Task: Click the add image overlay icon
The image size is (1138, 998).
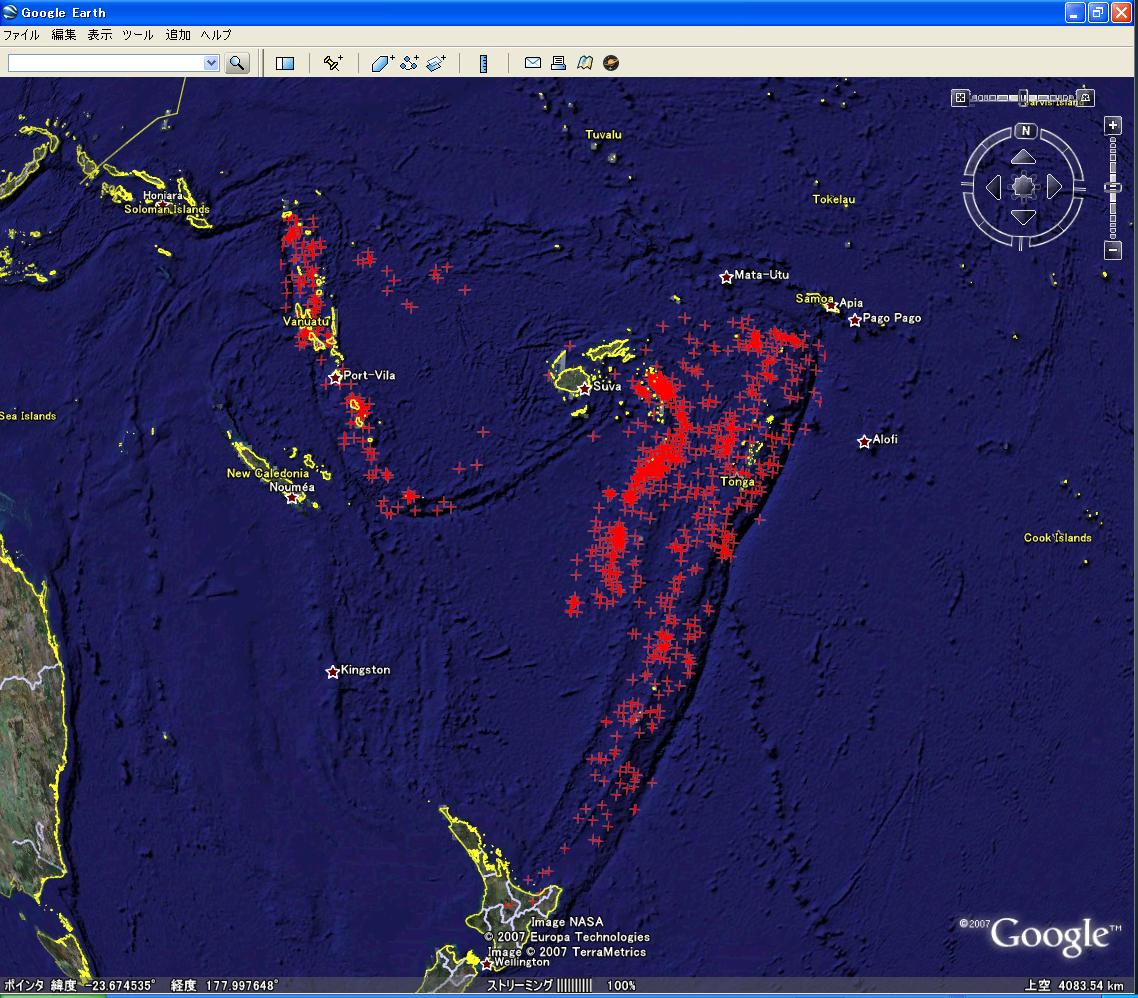Action: pos(435,63)
